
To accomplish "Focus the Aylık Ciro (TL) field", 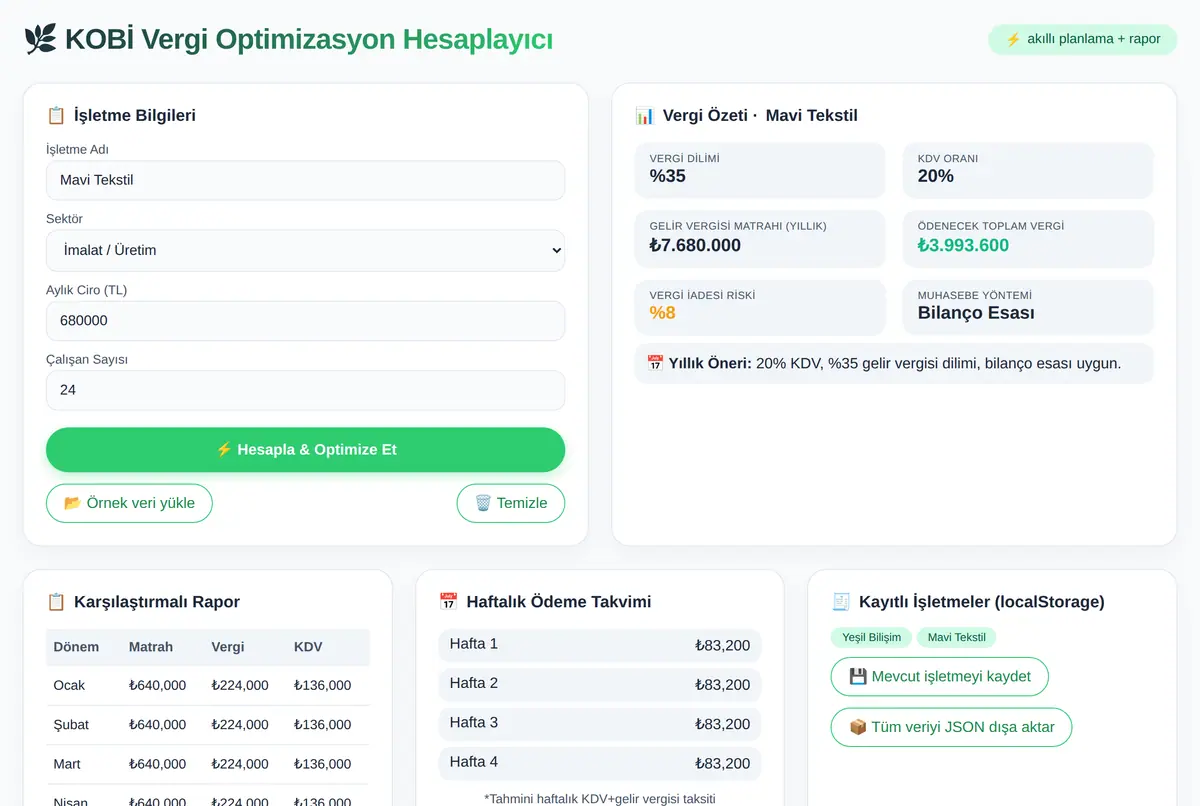I will click(x=305, y=321).
